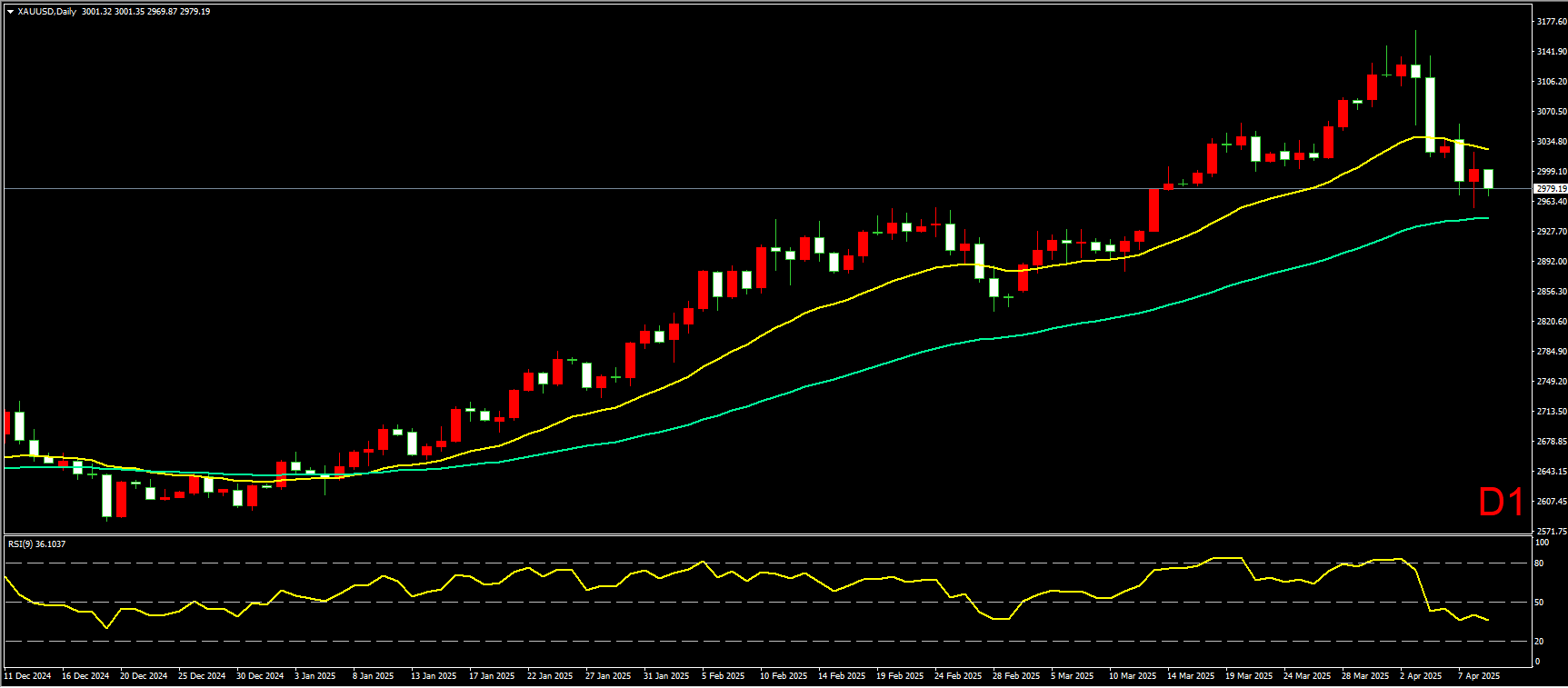Screen dimensions: 1568x688
Task: Click the current price tag 2979.19
Action: 1551,189
